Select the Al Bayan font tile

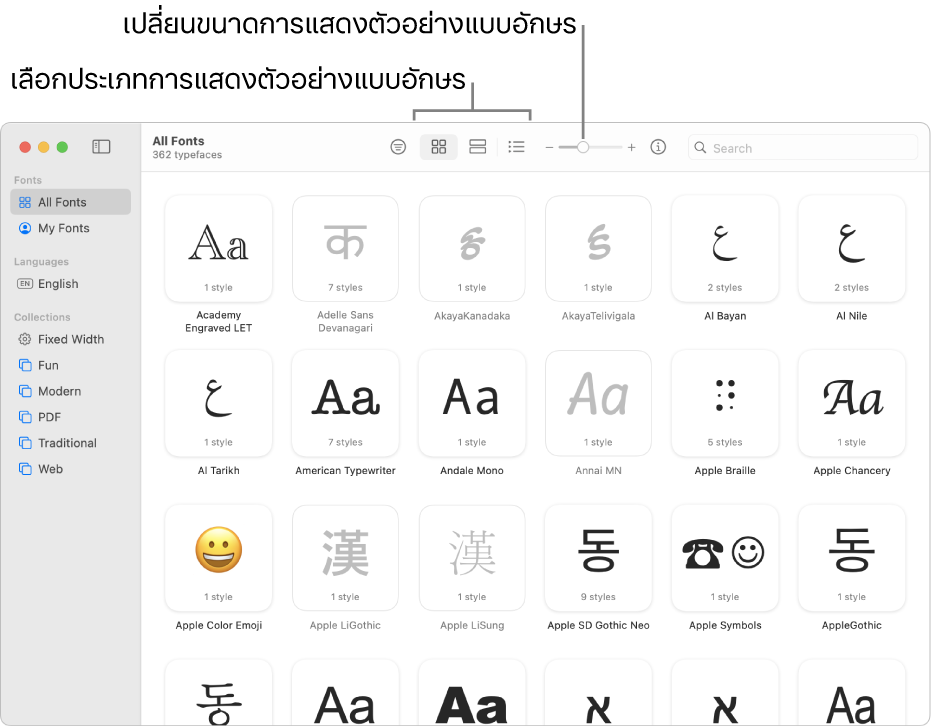(725, 249)
